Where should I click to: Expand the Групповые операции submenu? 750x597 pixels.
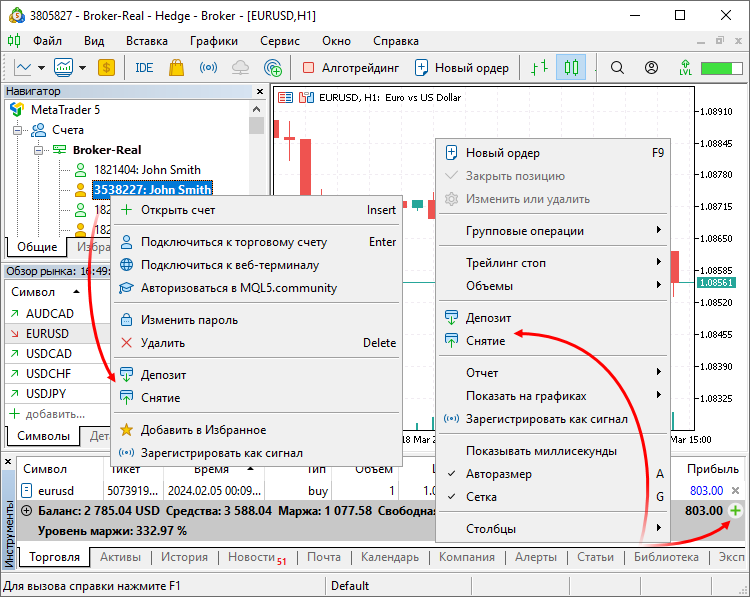pos(553,231)
